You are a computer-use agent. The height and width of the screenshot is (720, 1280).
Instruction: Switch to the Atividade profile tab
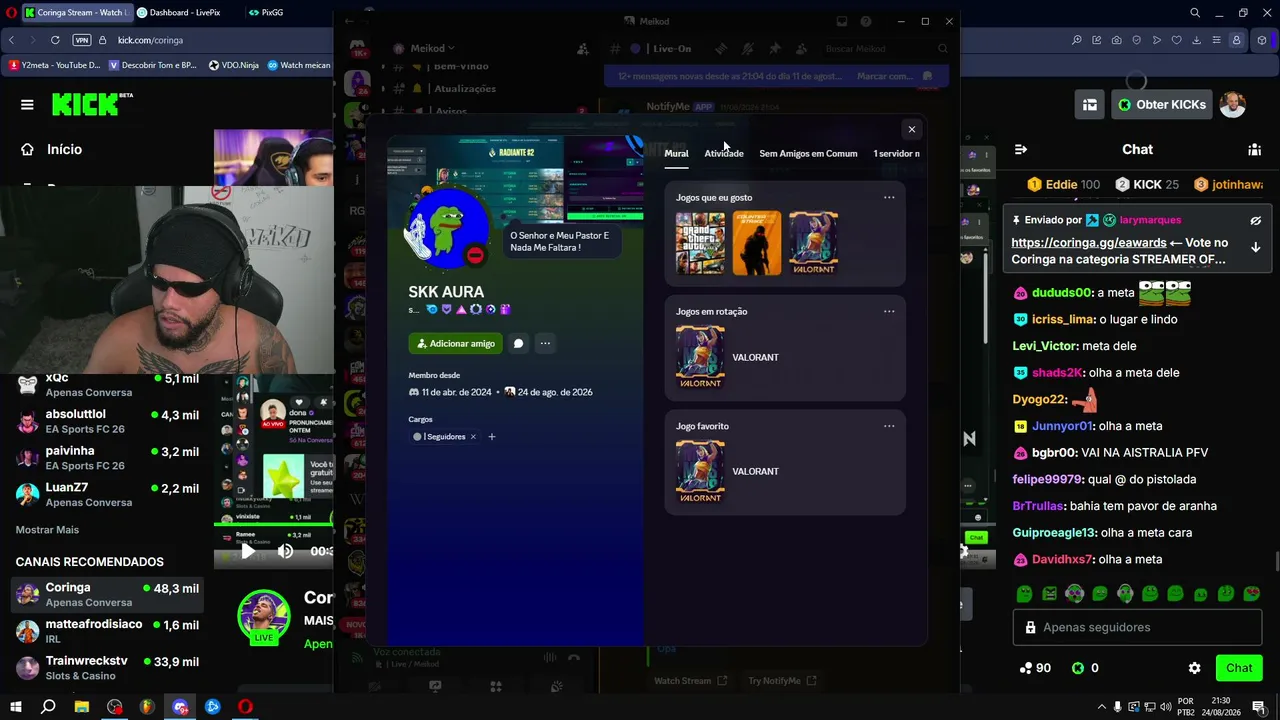[x=724, y=153]
